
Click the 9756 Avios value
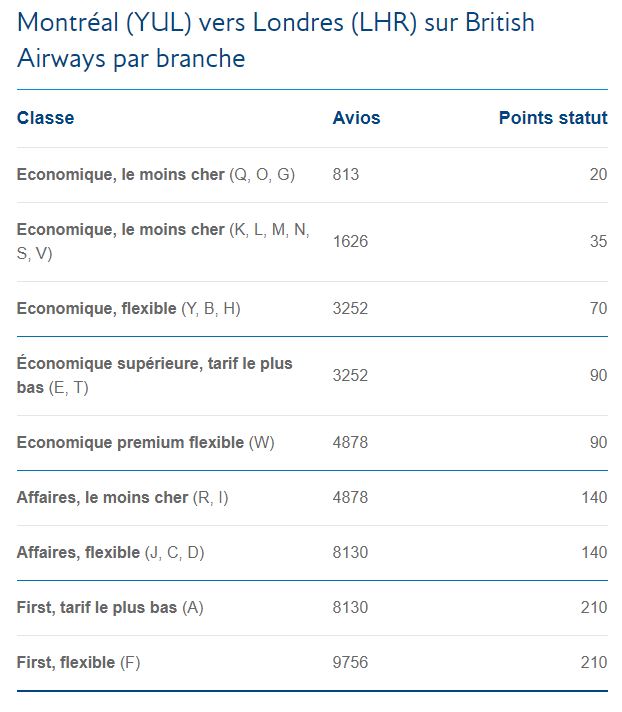(350, 662)
